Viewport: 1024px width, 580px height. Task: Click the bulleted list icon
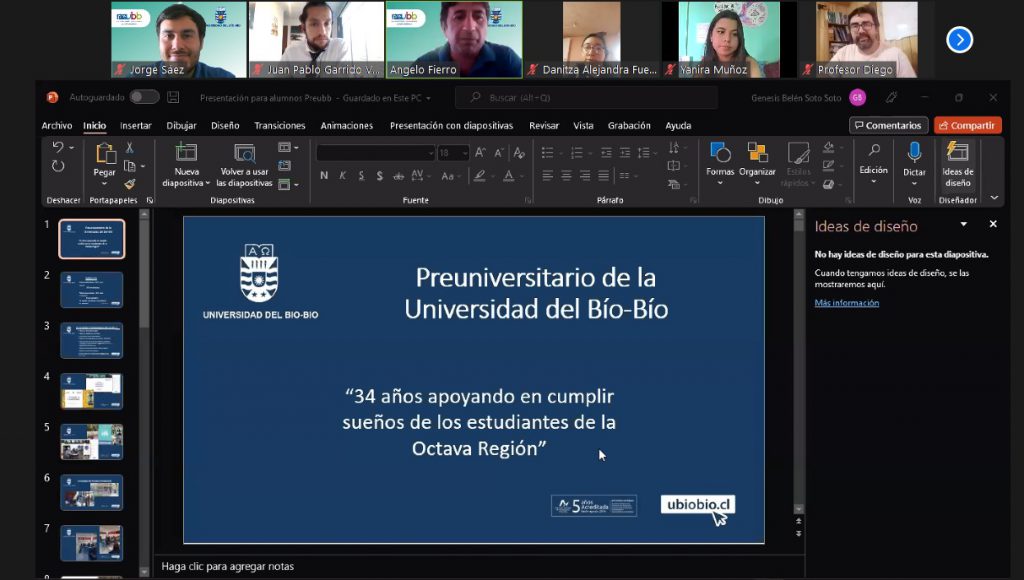[547, 153]
